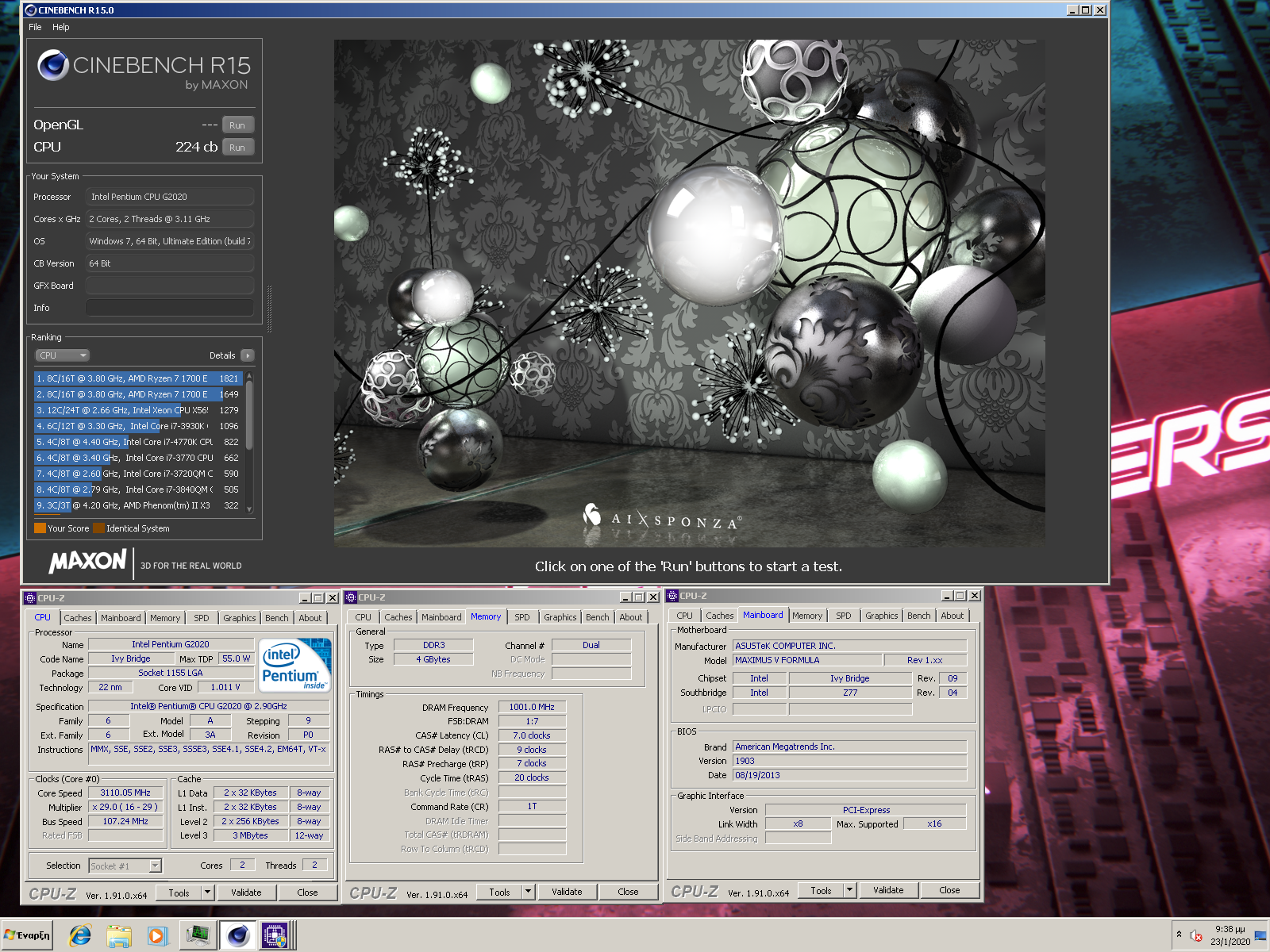Select ranking row Intel Xeon X56 score 1279

138,410
